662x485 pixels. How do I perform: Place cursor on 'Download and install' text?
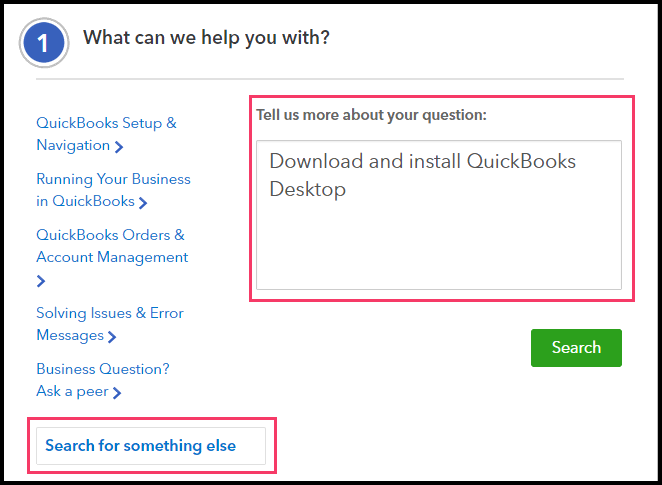pos(347,161)
